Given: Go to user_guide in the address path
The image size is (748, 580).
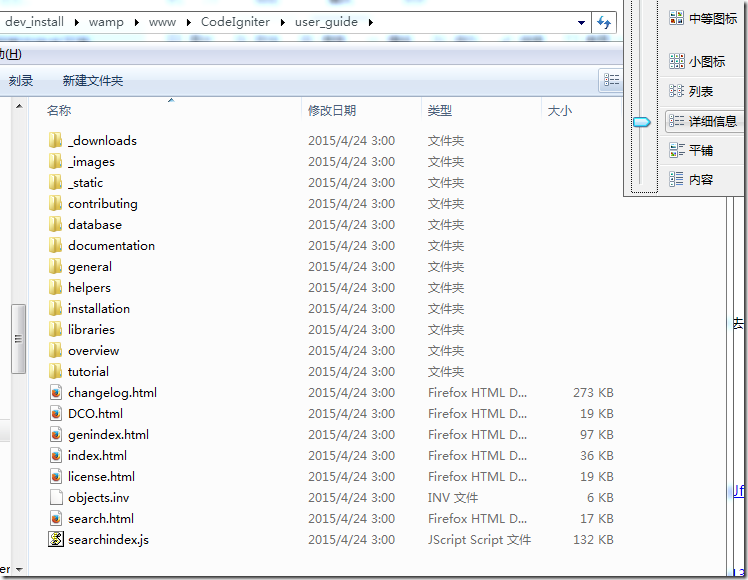Looking at the screenshot, I should click(326, 22).
